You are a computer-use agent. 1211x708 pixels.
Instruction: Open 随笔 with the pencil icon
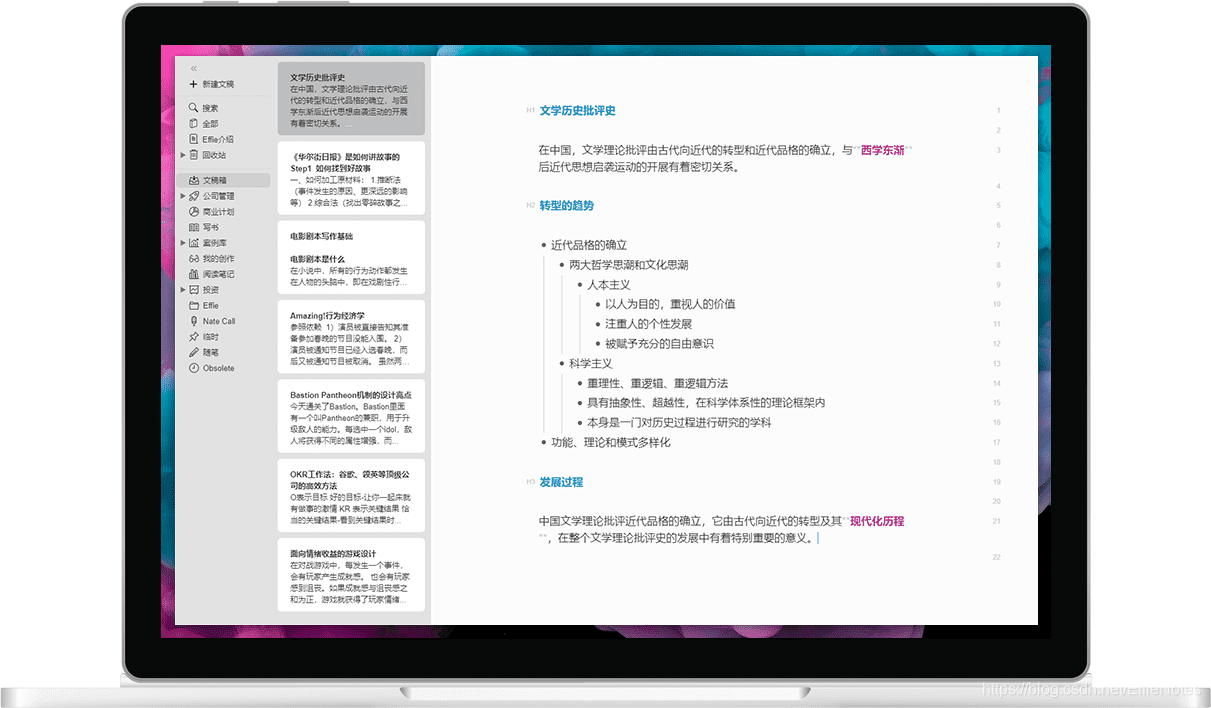(210, 352)
